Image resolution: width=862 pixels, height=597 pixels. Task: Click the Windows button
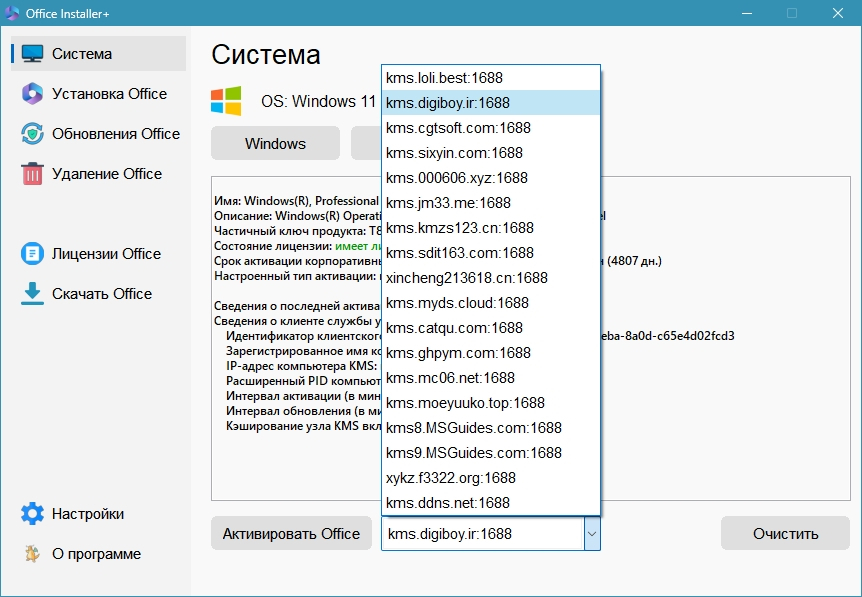[275, 143]
